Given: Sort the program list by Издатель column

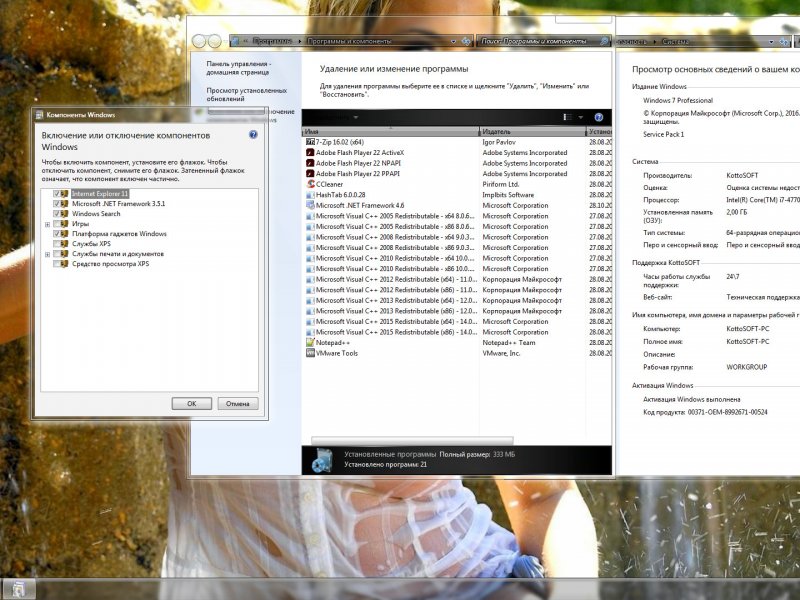Looking at the screenshot, I should [533, 132].
